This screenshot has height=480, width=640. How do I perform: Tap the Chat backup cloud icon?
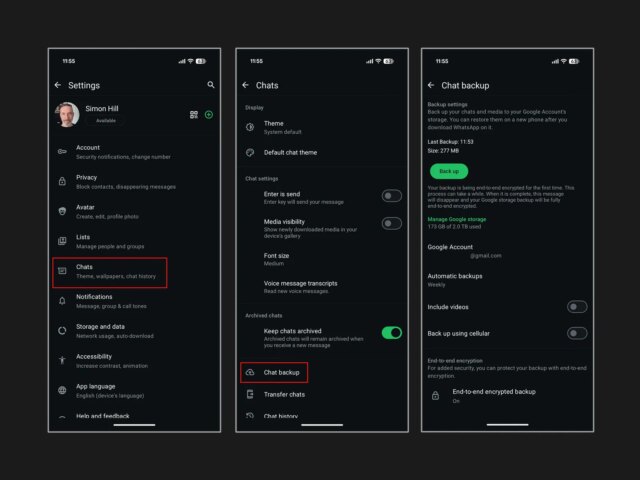pos(249,372)
